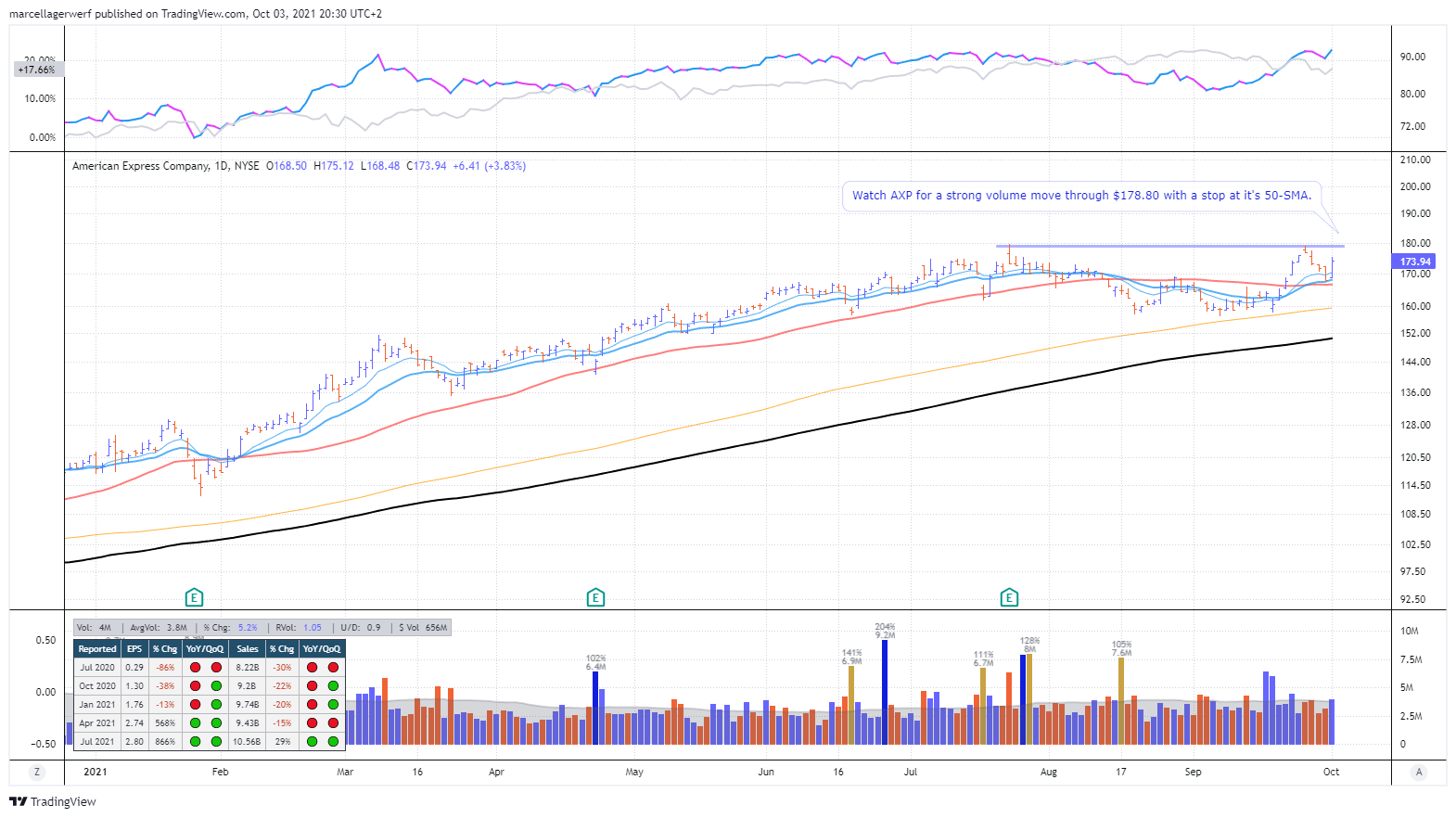
Task: Click the 128% 8M volume label
Action: [x=1029, y=645]
